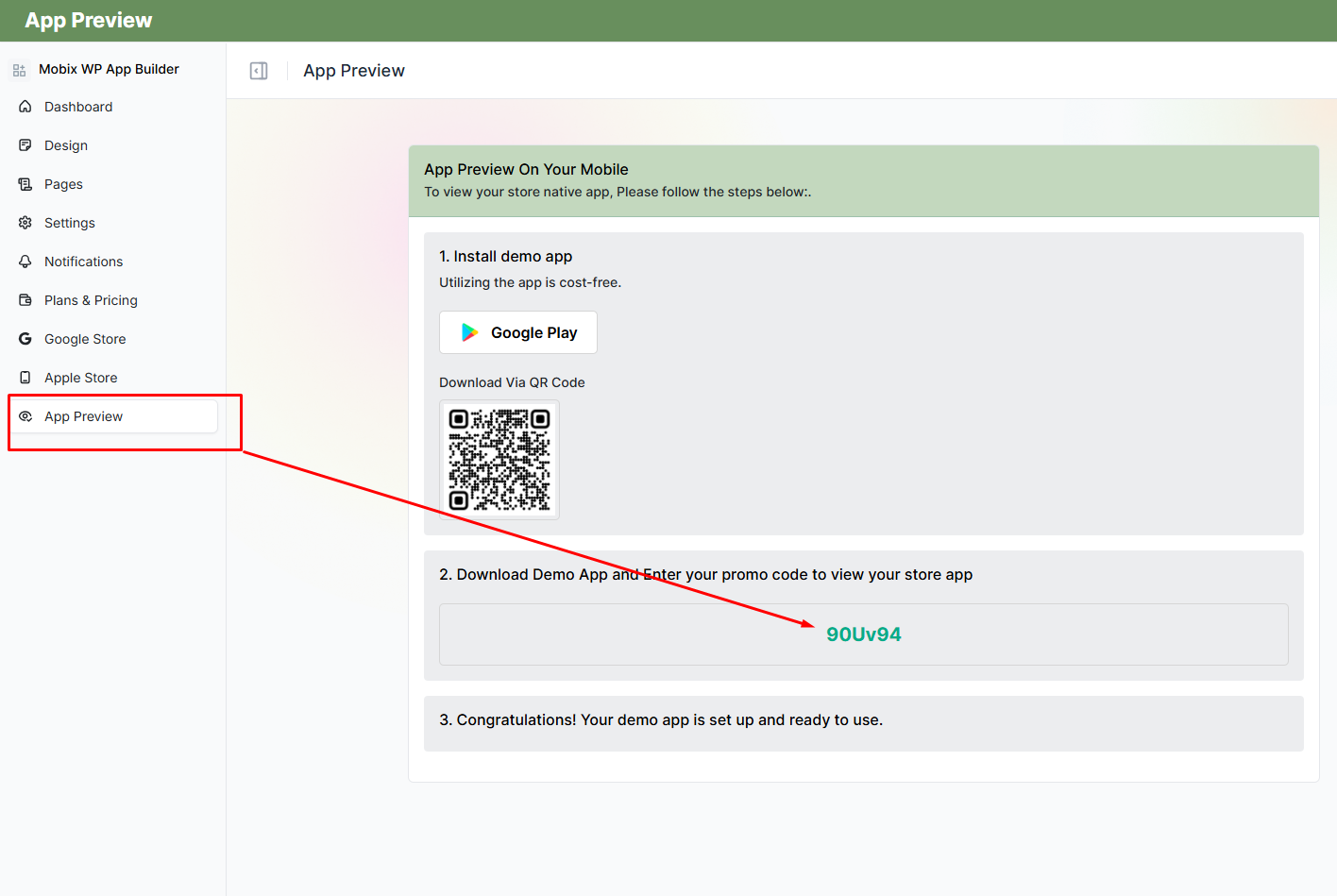Select the App Preview menu item

point(113,416)
